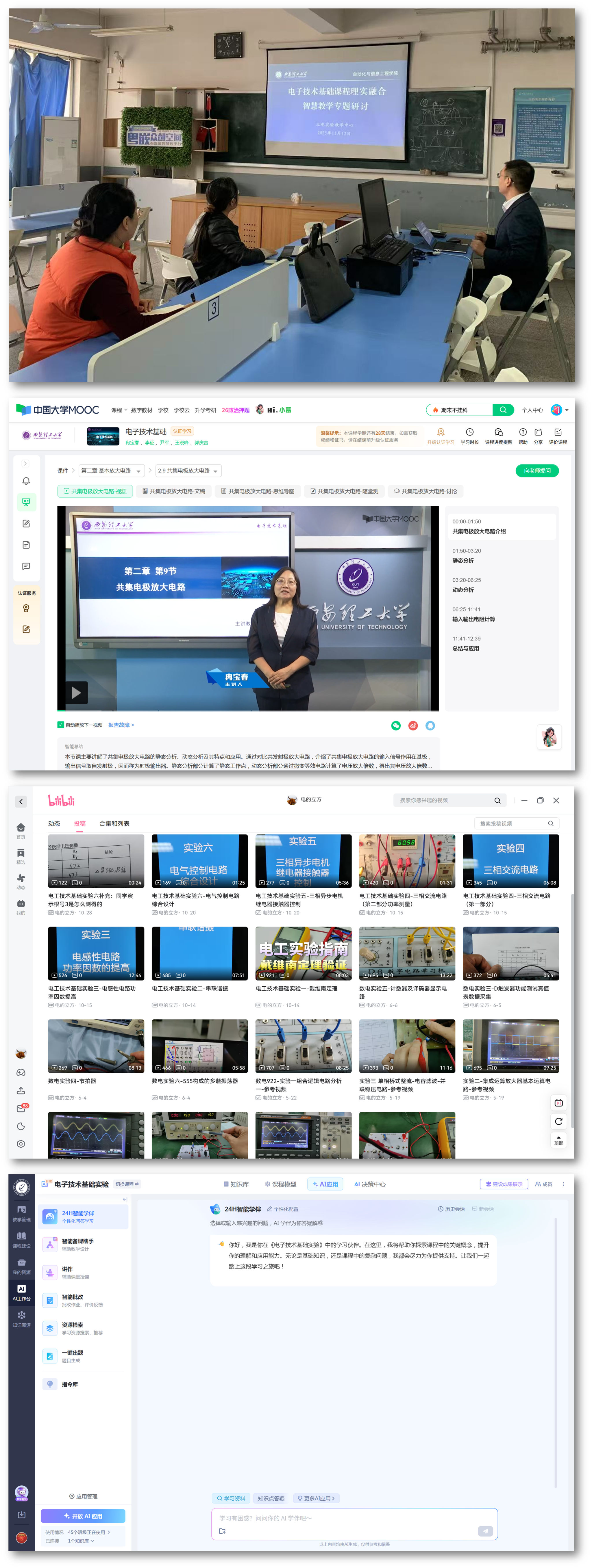The width and height of the screenshot is (592, 1568).
Task: Click the 开放 AI 应用 button
Action: (x=83, y=1516)
